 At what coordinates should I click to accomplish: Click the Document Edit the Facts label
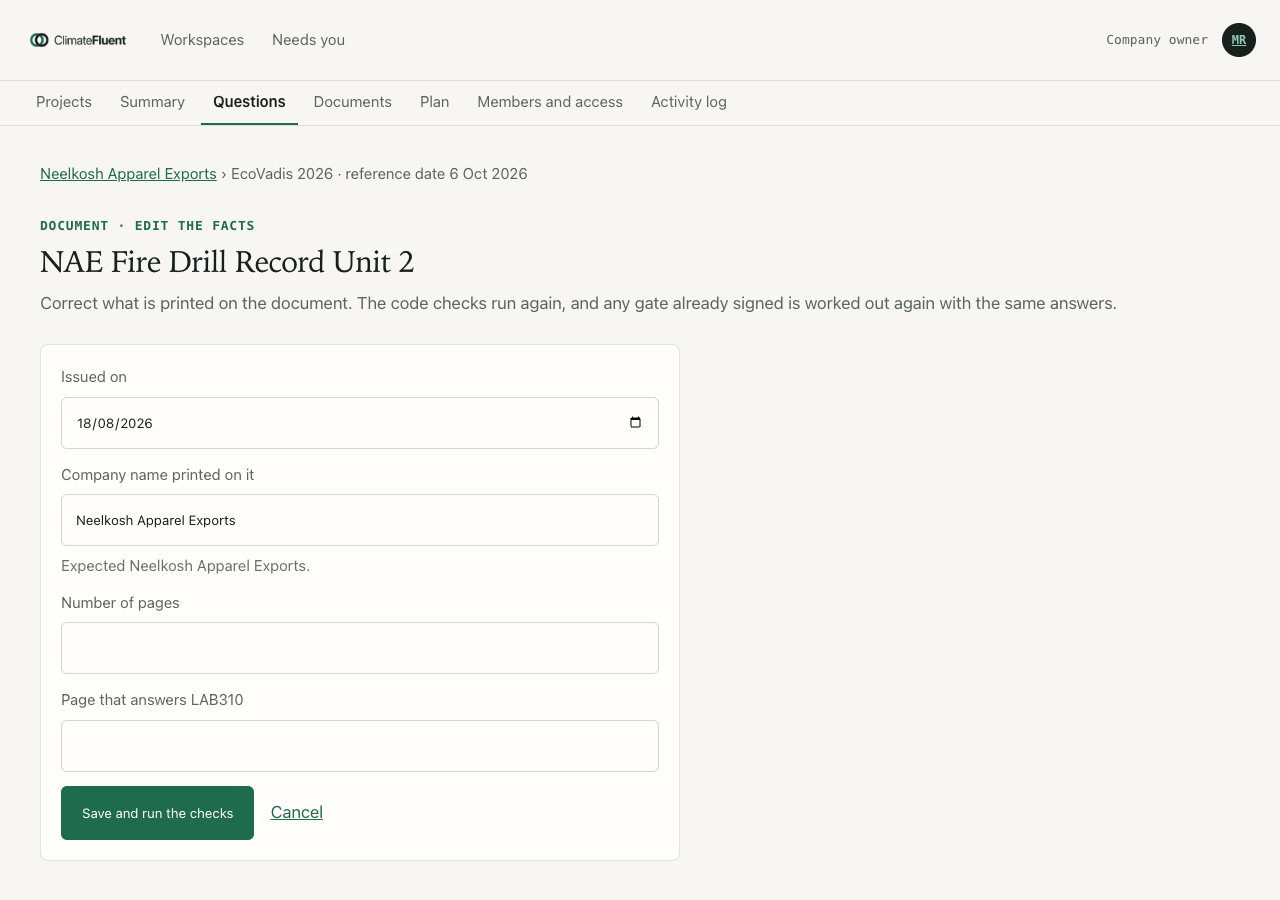[x=147, y=226]
